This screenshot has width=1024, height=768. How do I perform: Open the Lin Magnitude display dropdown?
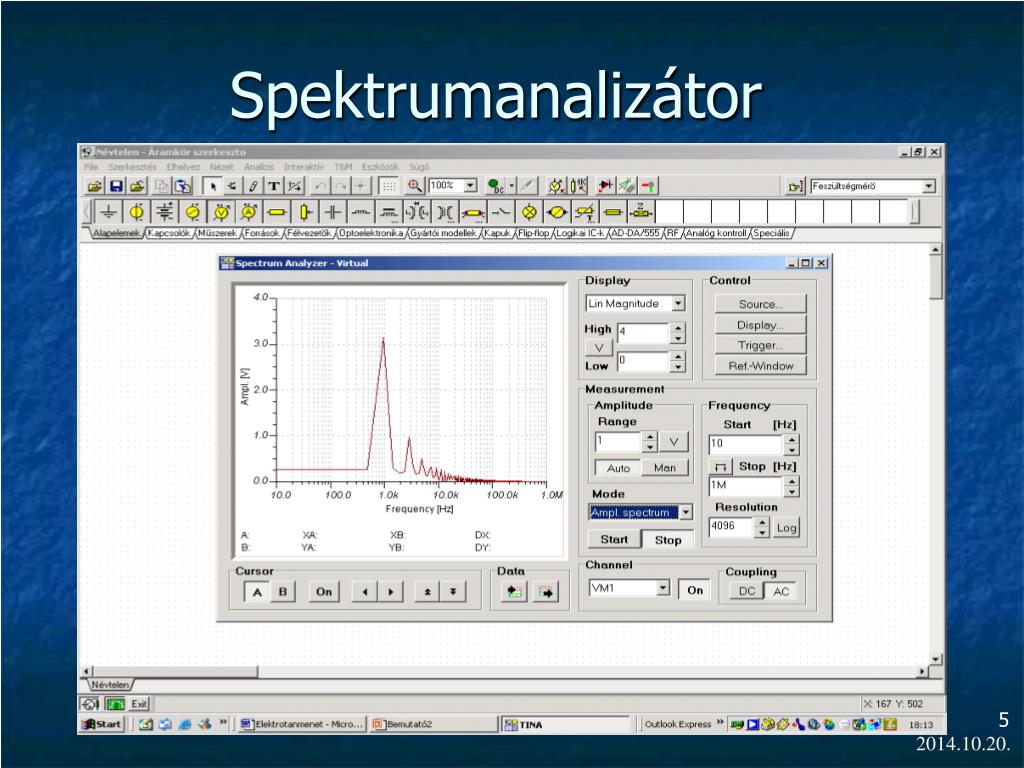click(x=679, y=303)
